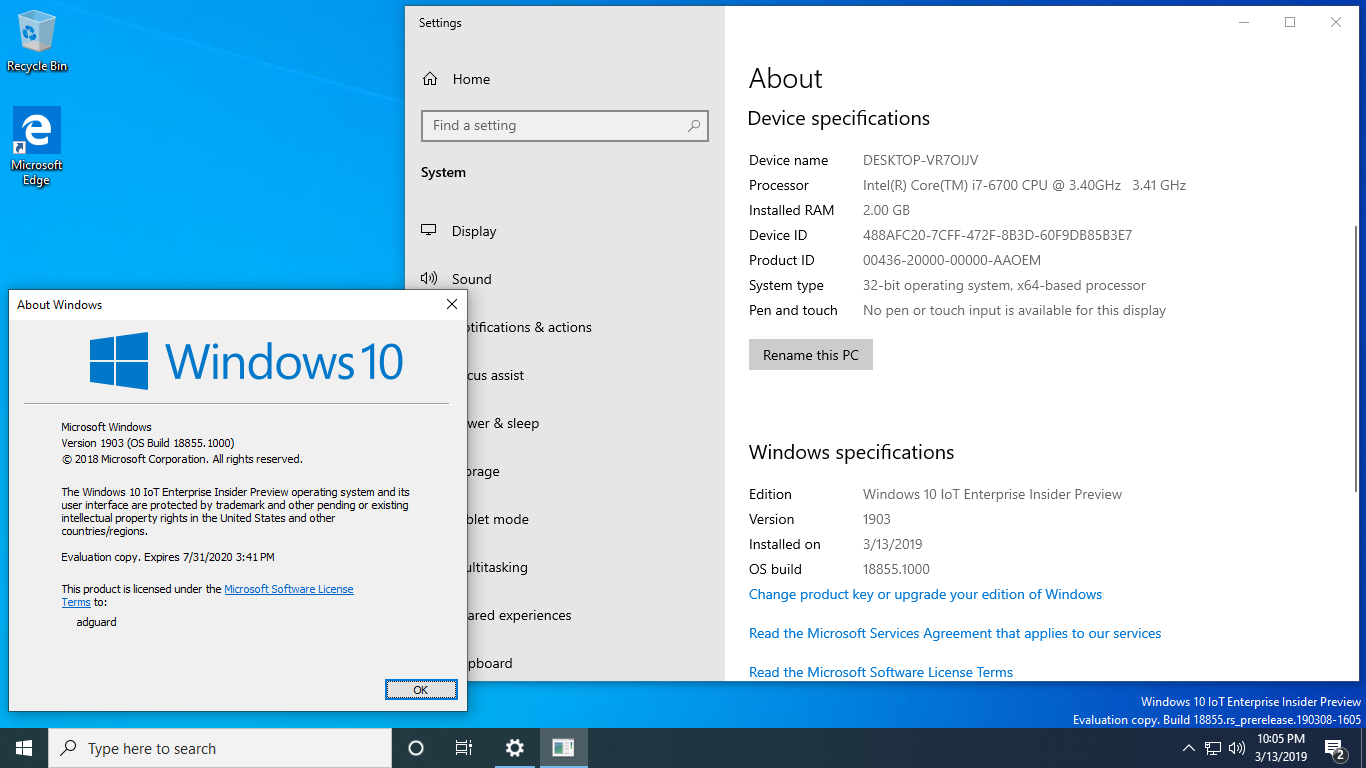1366x768 pixels.
Task: Click the Device specifications heading
Action: (839, 118)
